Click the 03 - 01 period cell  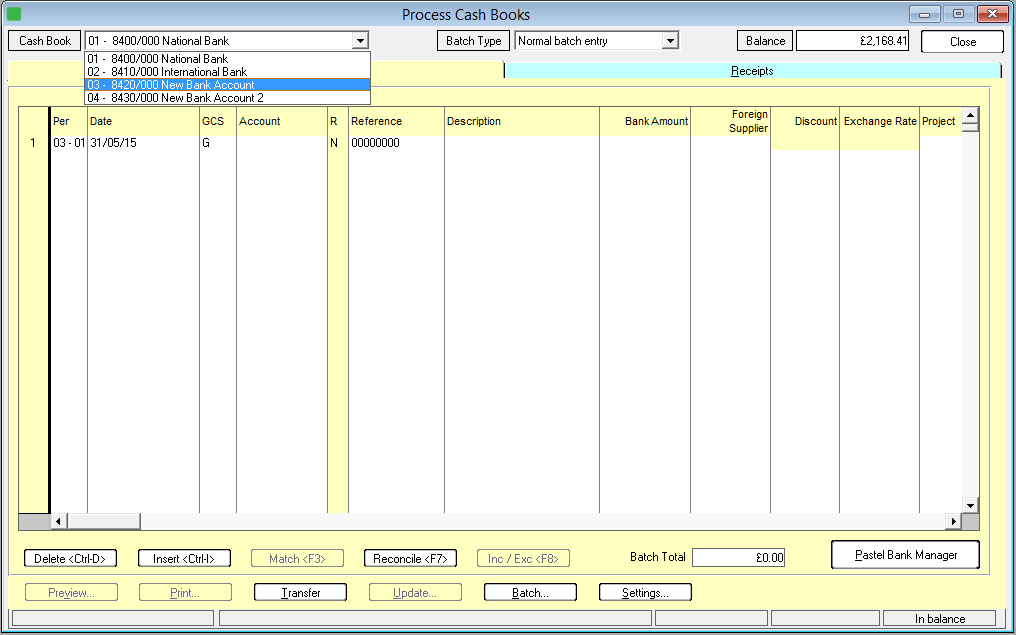point(69,143)
